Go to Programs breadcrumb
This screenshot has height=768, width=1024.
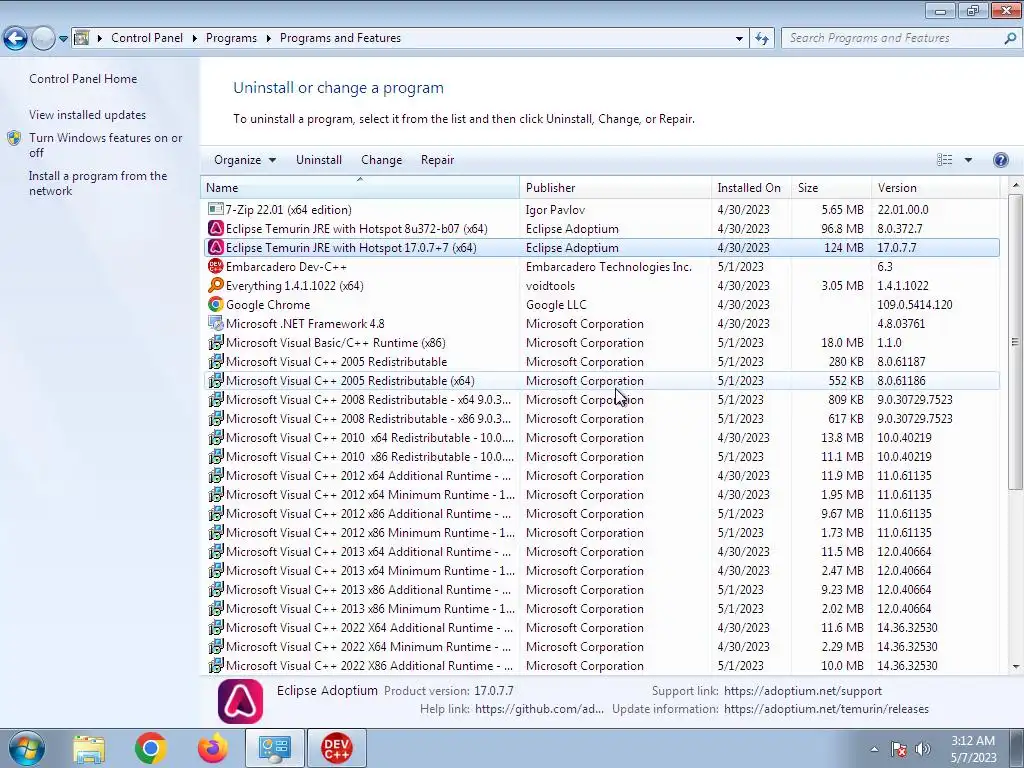pyautogui.click(x=231, y=38)
